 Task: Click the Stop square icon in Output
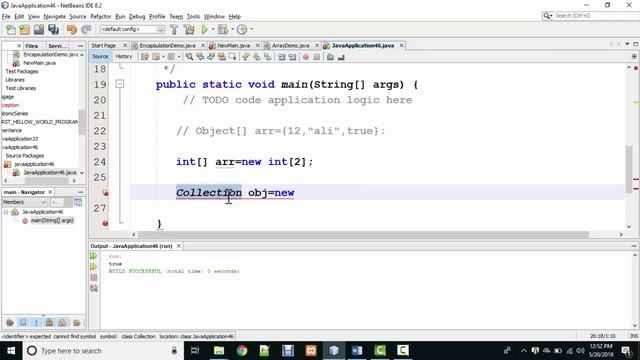click(94, 278)
